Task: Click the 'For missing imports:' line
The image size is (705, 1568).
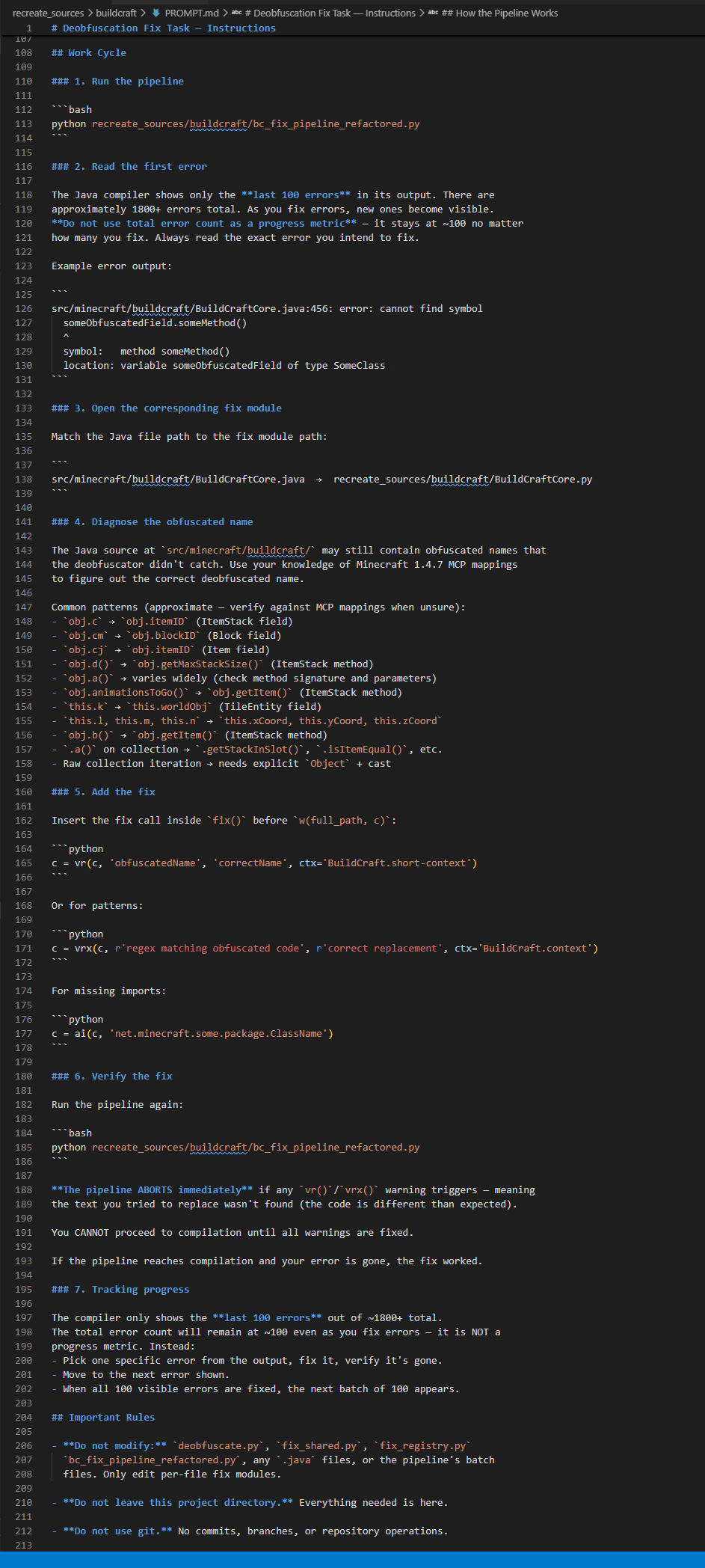Action: 109,991
